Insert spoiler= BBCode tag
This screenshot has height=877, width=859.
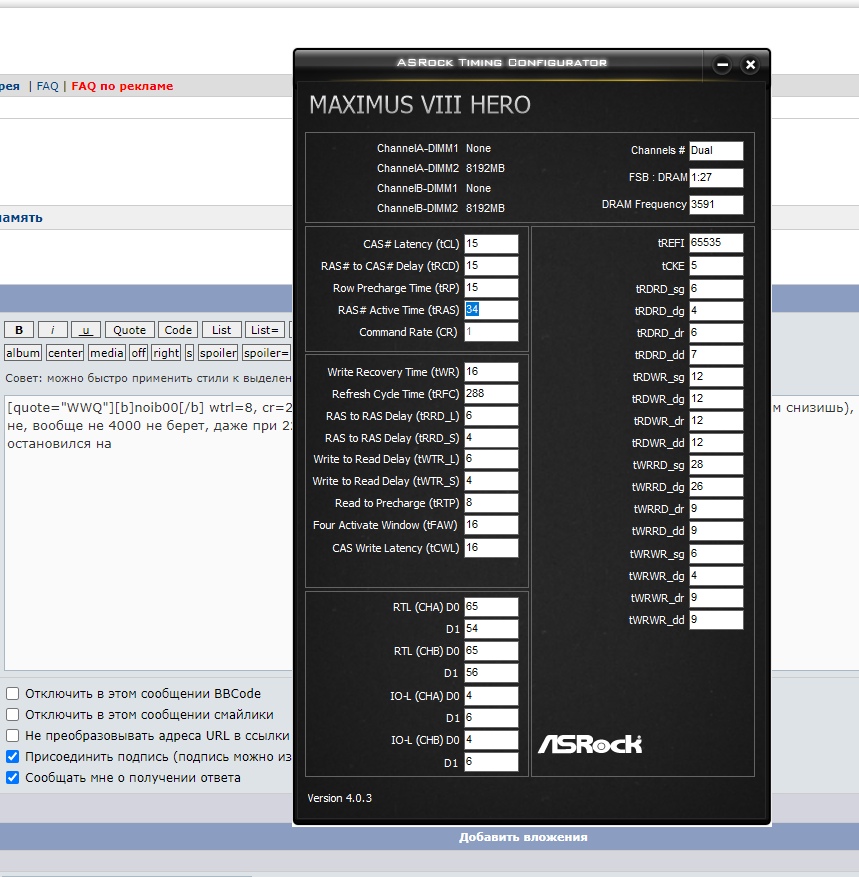pyautogui.click(x=267, y=352)
